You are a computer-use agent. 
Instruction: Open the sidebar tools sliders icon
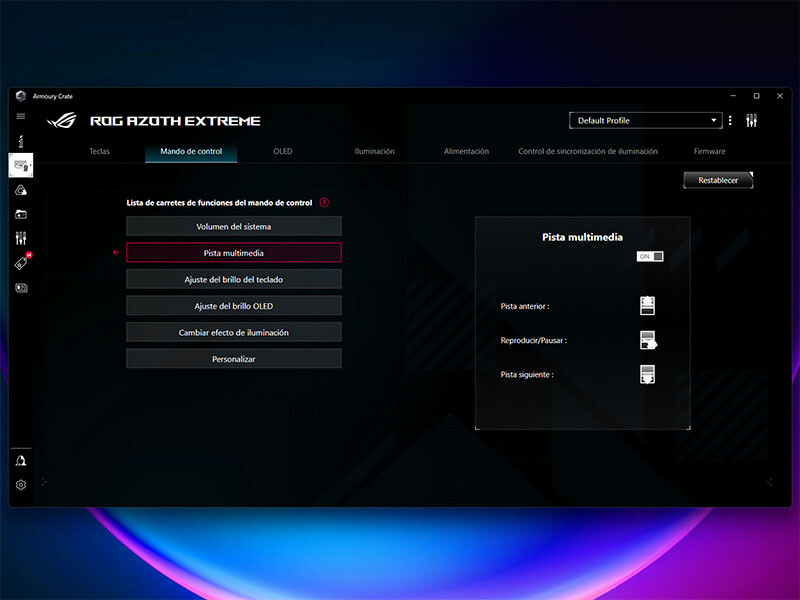click(21, 238)
